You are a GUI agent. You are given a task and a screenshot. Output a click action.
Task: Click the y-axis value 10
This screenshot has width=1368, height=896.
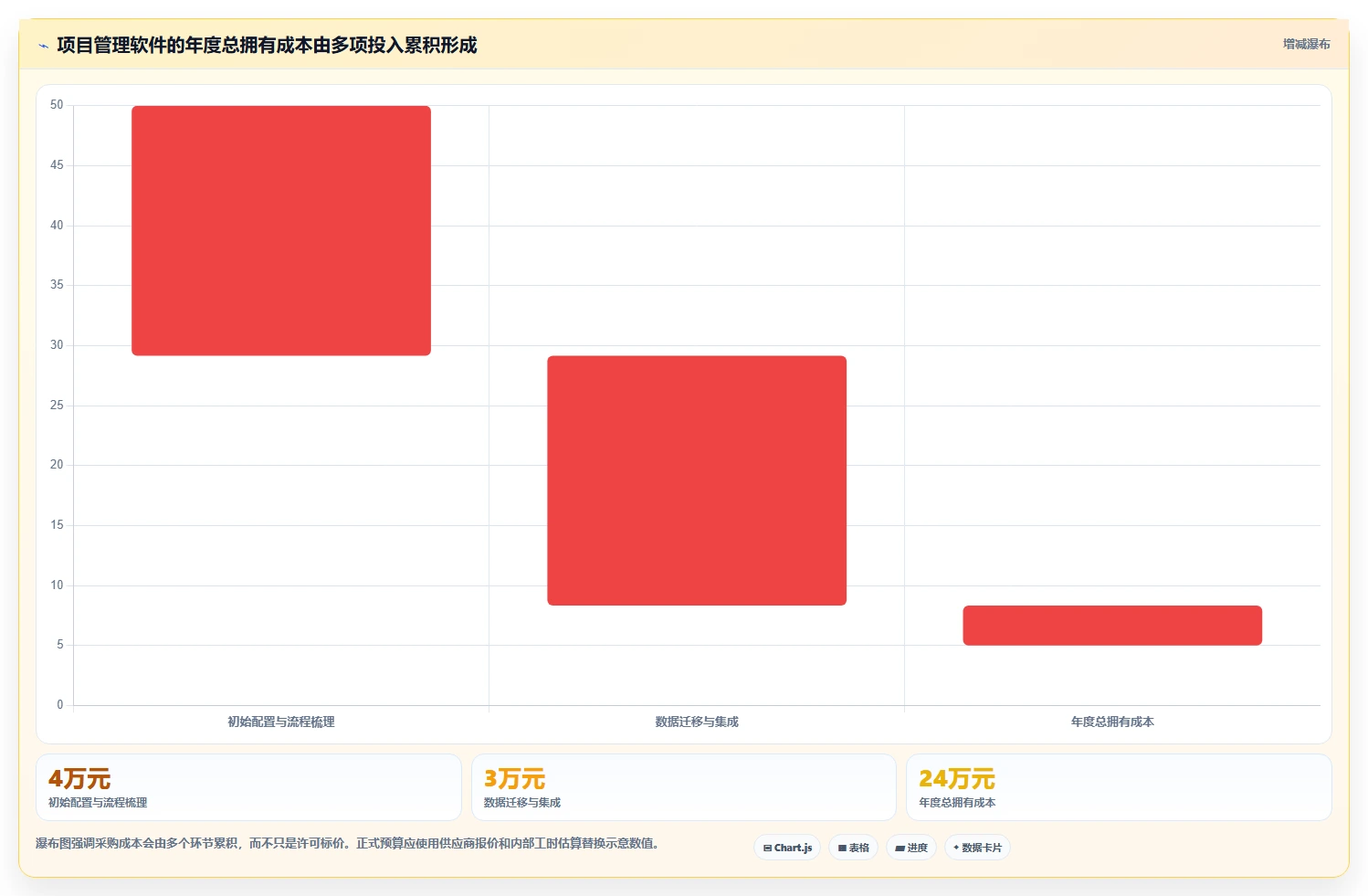(x=57, y=585)
